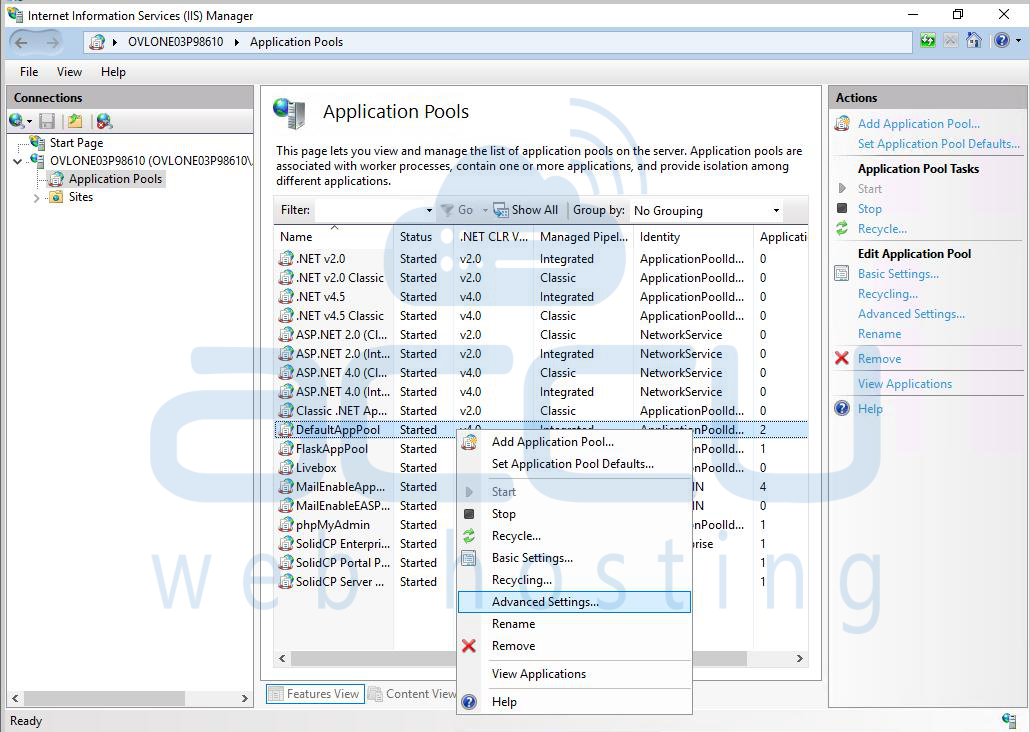Click Add Application Pool link in Actions

point(918,124)
